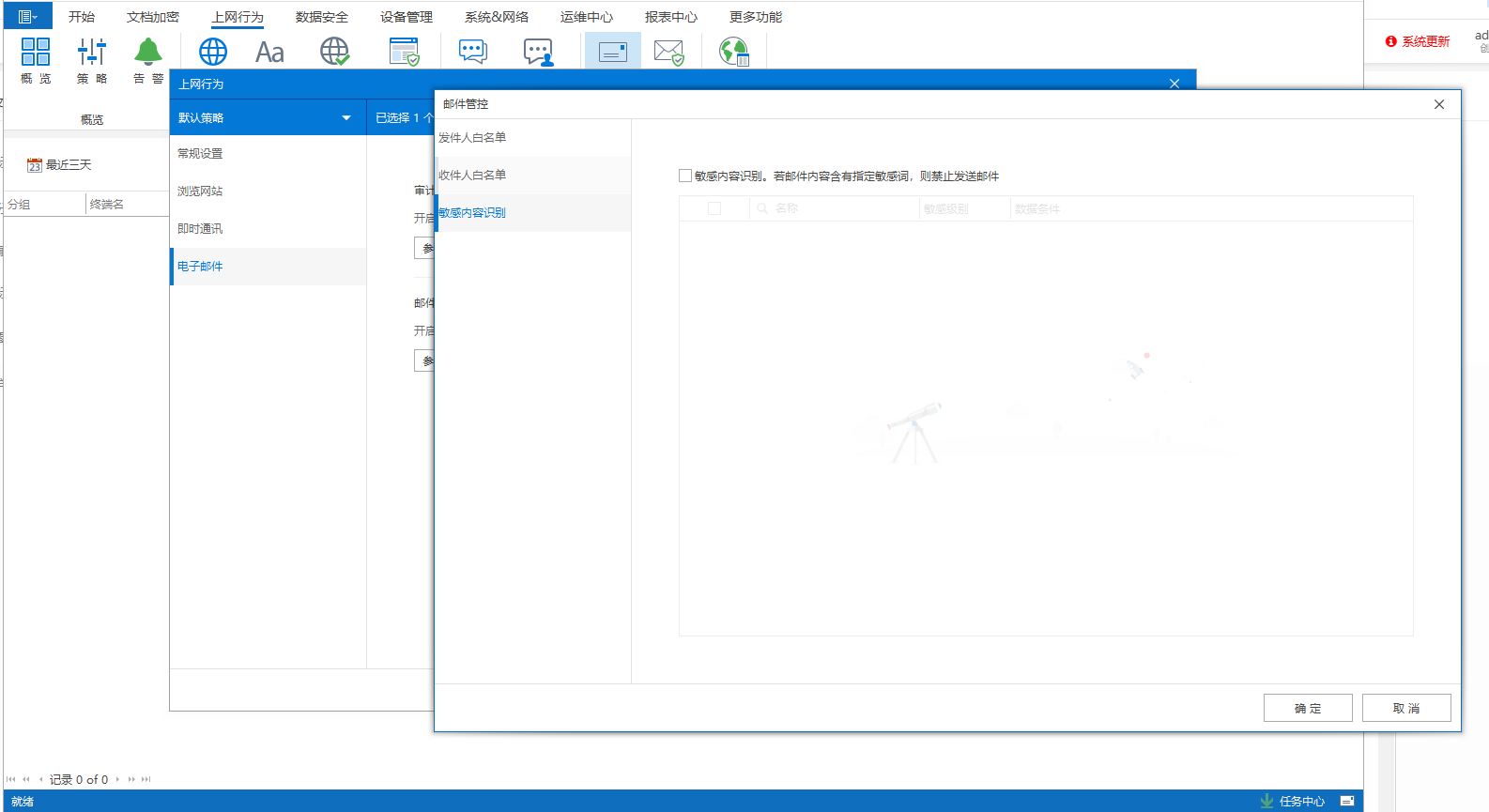Click the 记录 0 of 0 pager text
The height and width of the screenshot is (812, 1489).
pyautogui.click(x=79, y=779)
